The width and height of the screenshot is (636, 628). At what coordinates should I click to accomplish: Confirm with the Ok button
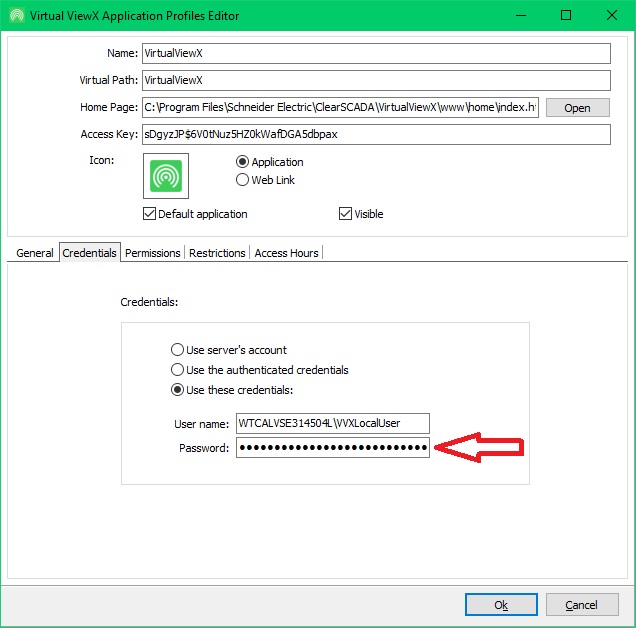coord(501,605)
